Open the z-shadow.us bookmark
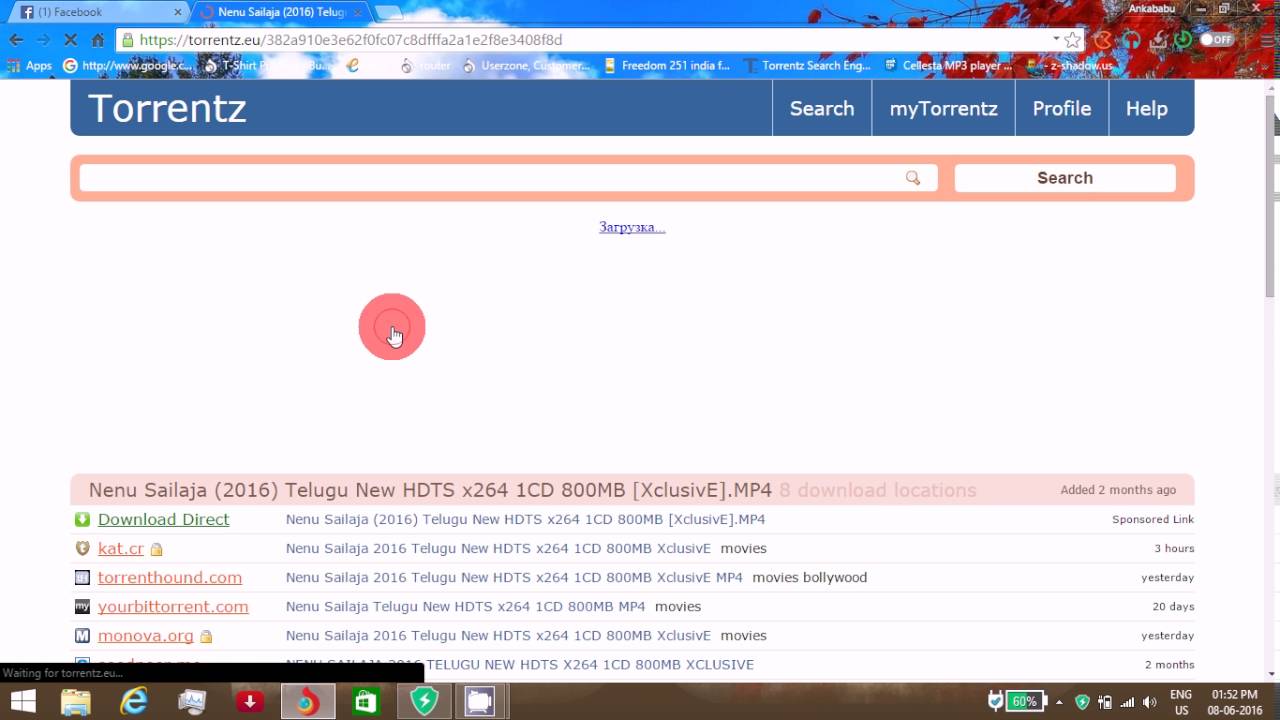1280x720 pixels. point(1072,66)
